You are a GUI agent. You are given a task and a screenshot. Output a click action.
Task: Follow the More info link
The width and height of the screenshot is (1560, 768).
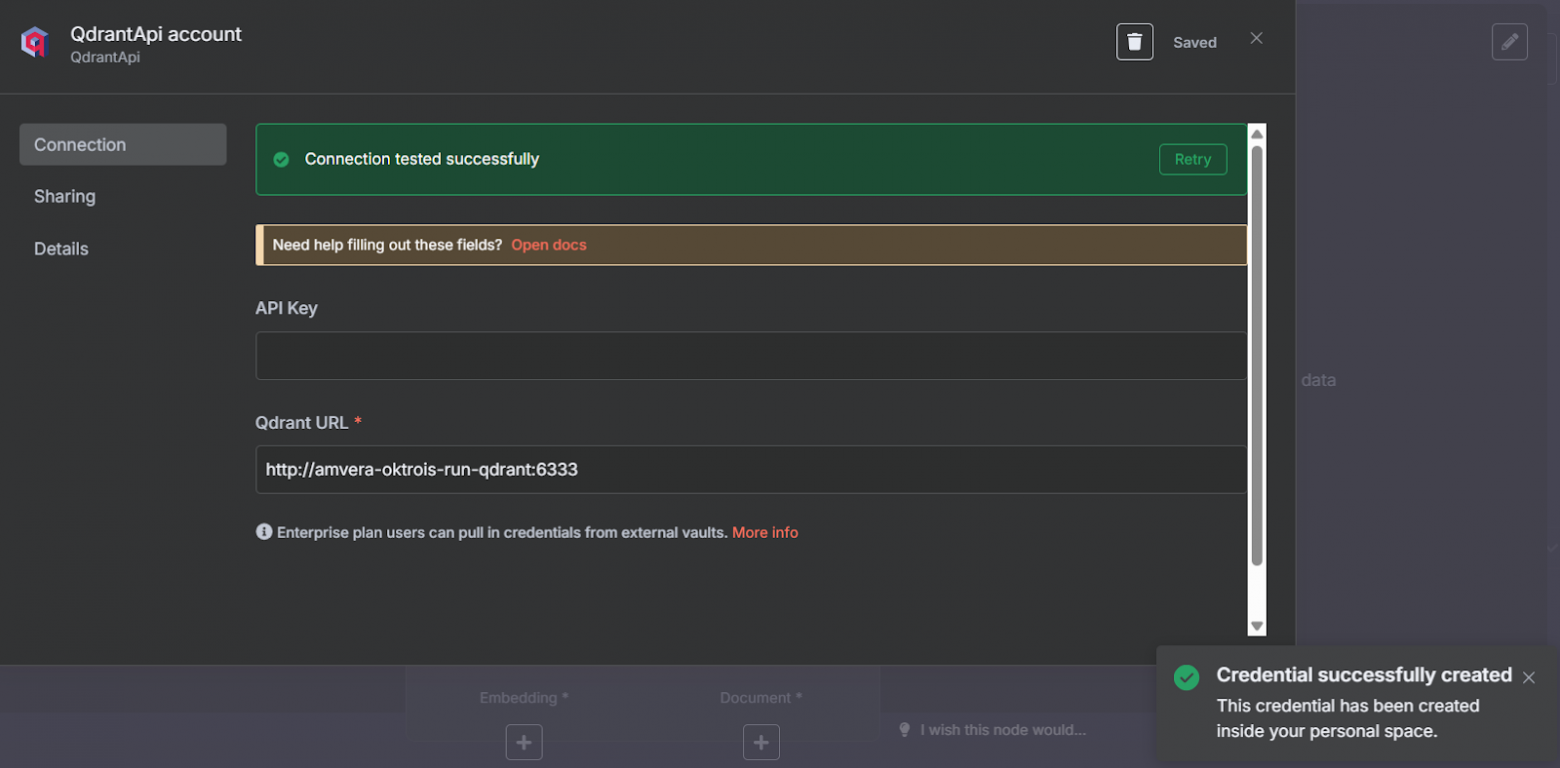click(x=765, y=532)
